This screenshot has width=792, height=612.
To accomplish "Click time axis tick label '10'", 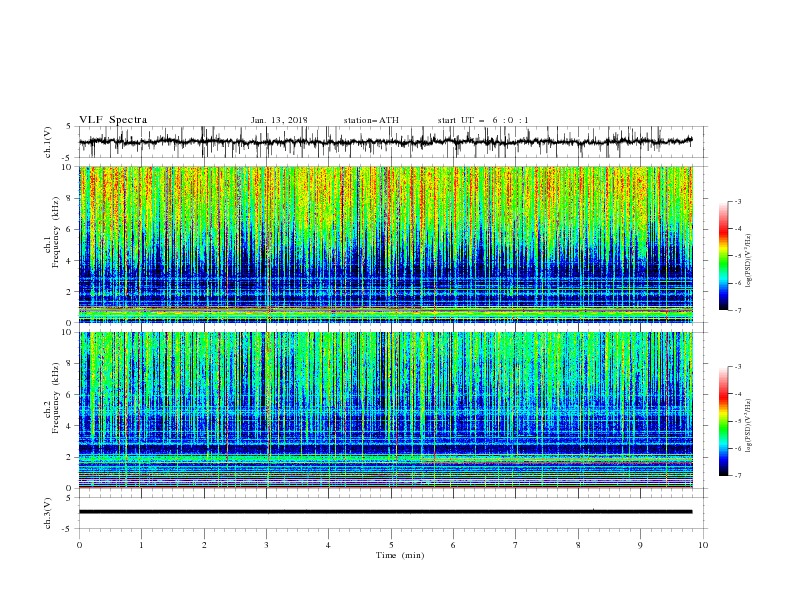I will pyautogui.click(x=703, y=545).
